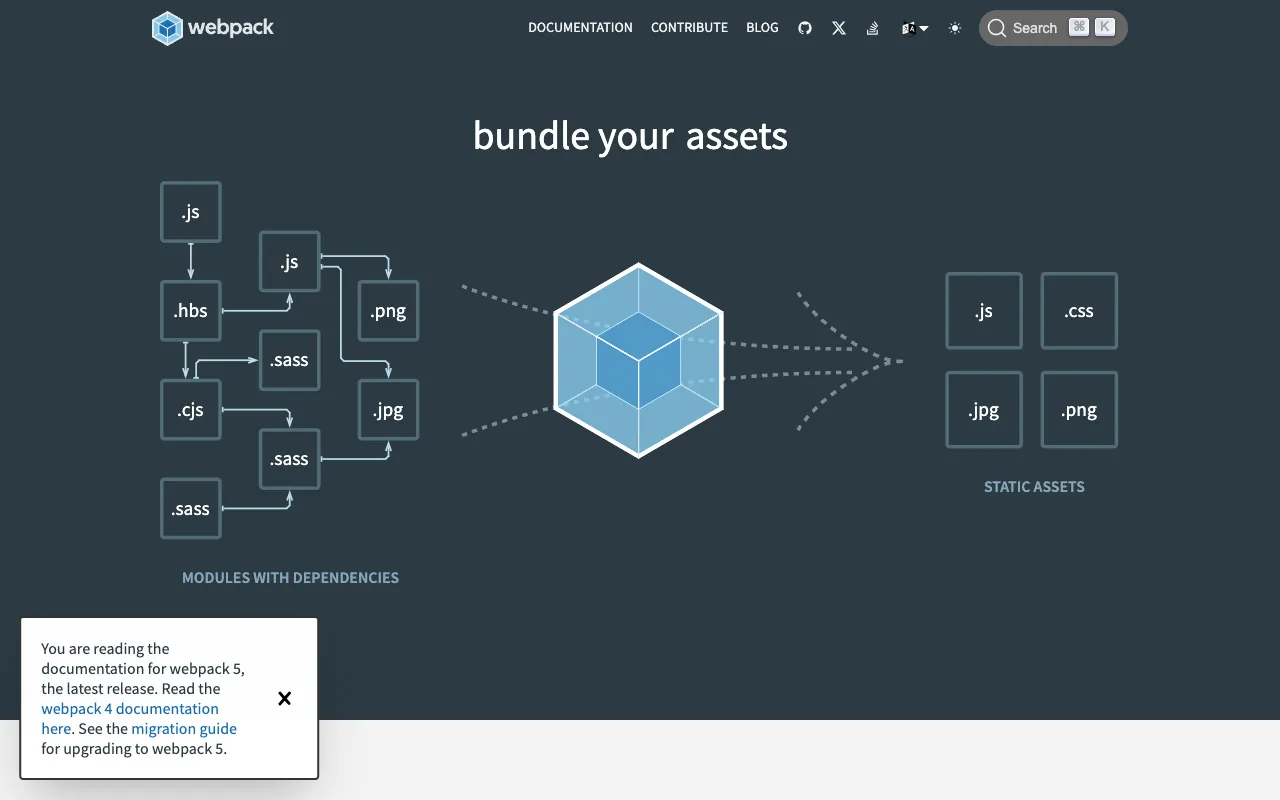Click the .sass module box in dependencies diagram

(289, 360)
